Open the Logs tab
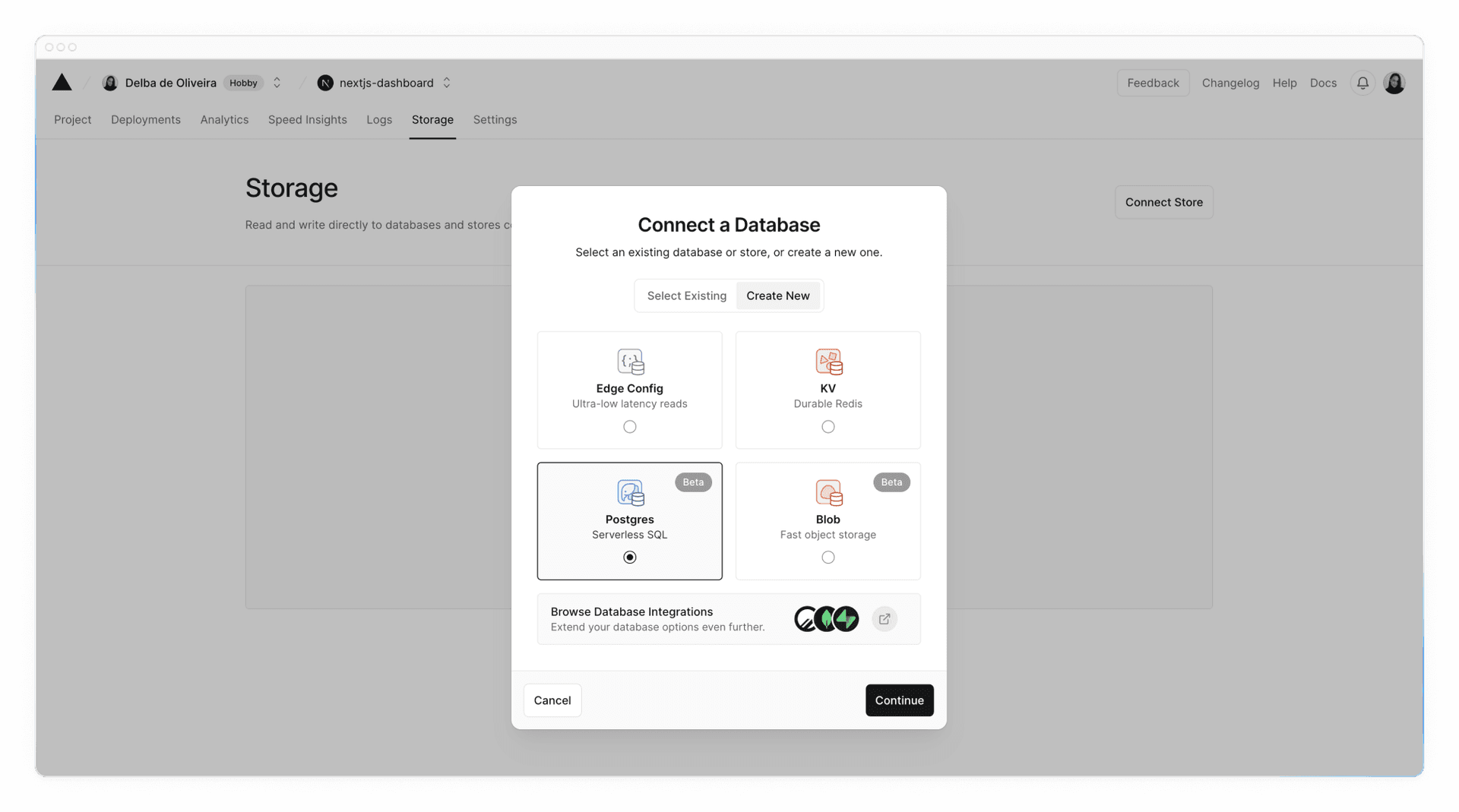This screenshot has height=812, width=1459. [x=379, y=119]
